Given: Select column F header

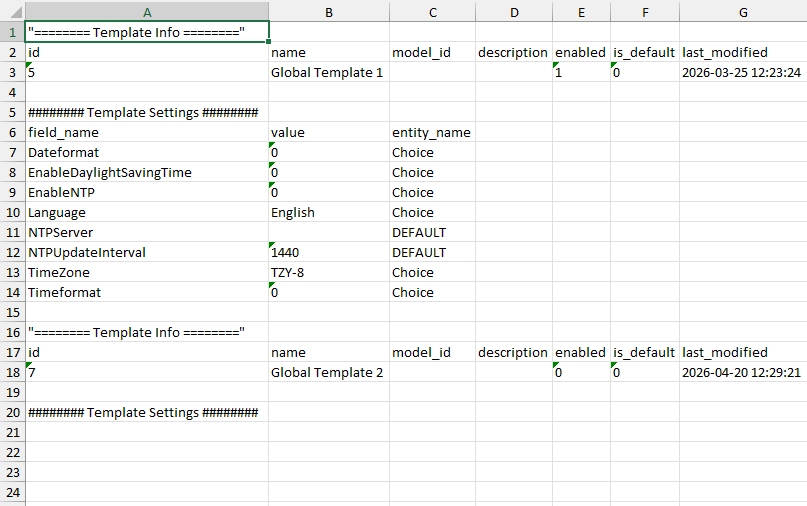Looking at the screenshot, I should [645, 12].
